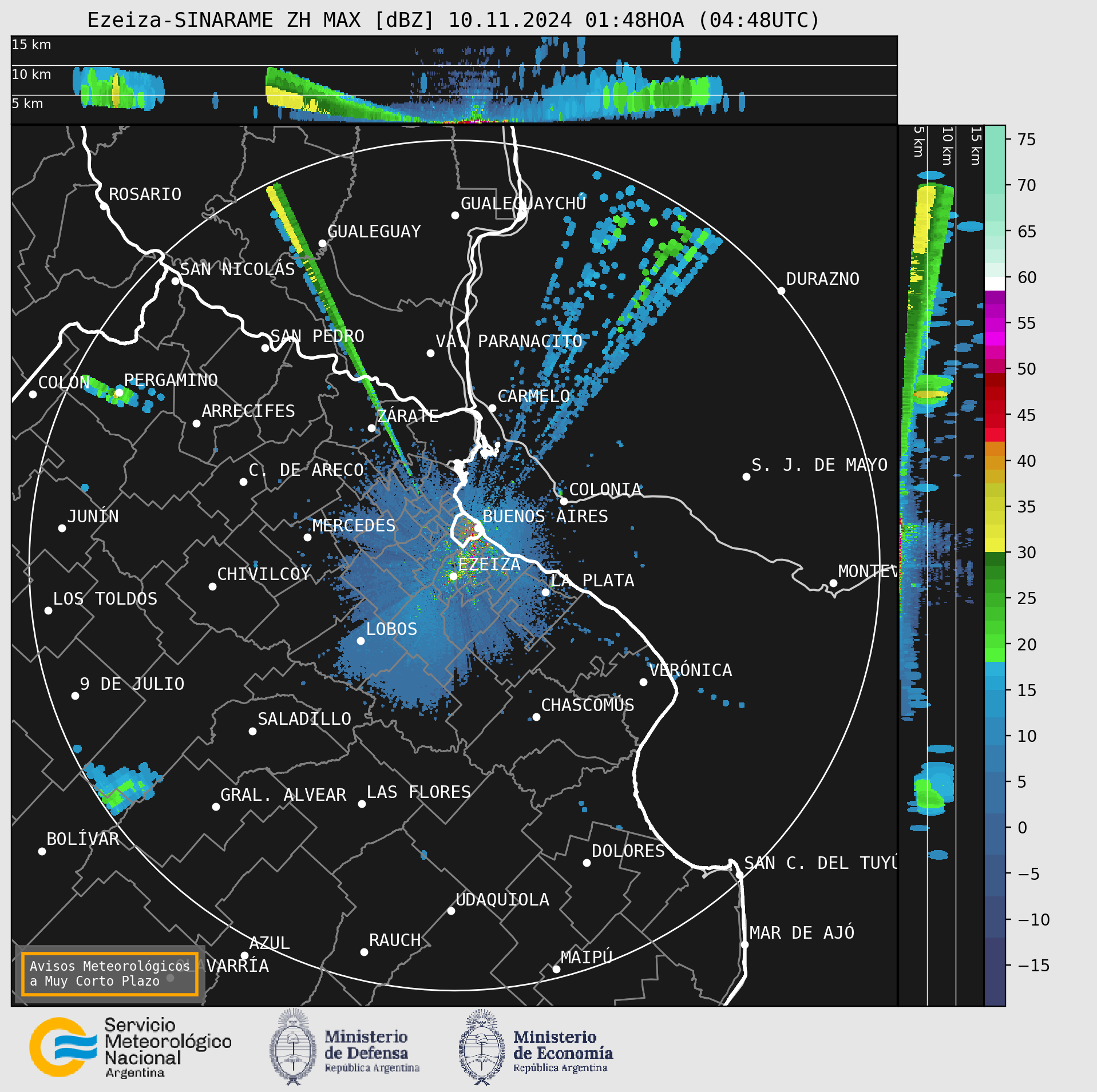Click the white dot marking Durazno
This screenshot has height=1092, width=1097.
pos(781,291)
